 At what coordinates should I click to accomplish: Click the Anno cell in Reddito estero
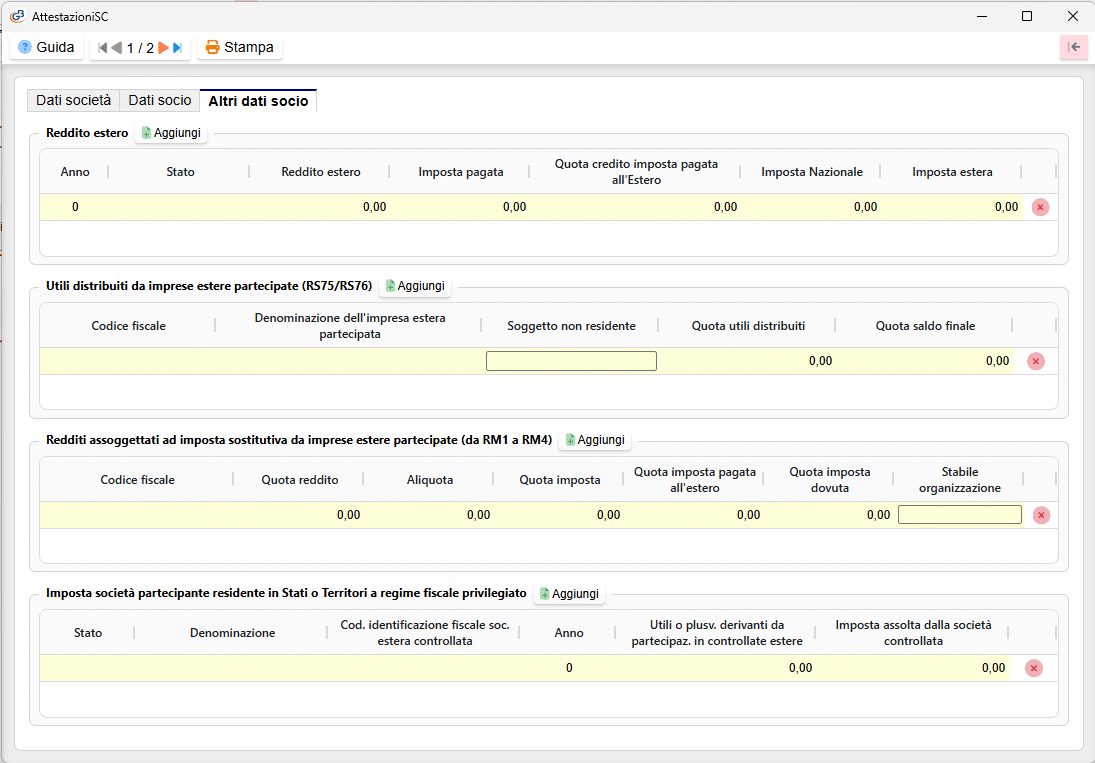75,207
